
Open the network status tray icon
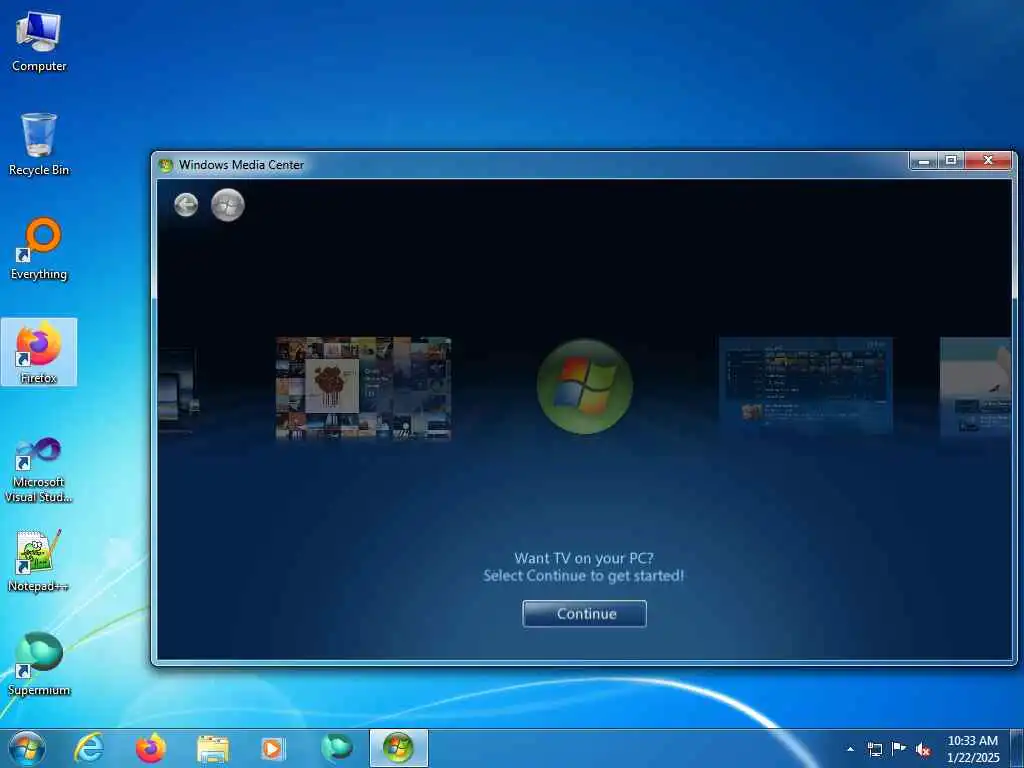874,750
